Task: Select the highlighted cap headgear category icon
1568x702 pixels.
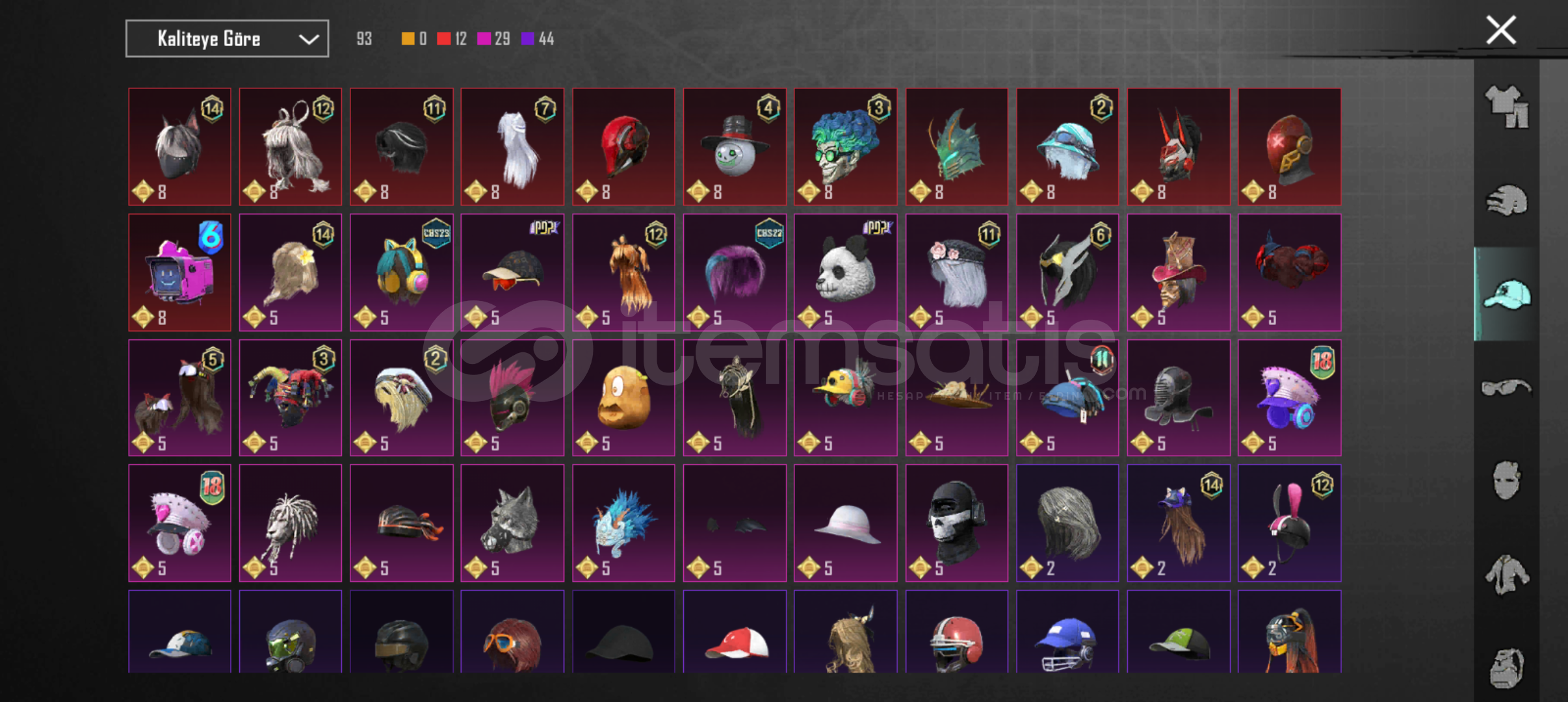Action: 1506,294
